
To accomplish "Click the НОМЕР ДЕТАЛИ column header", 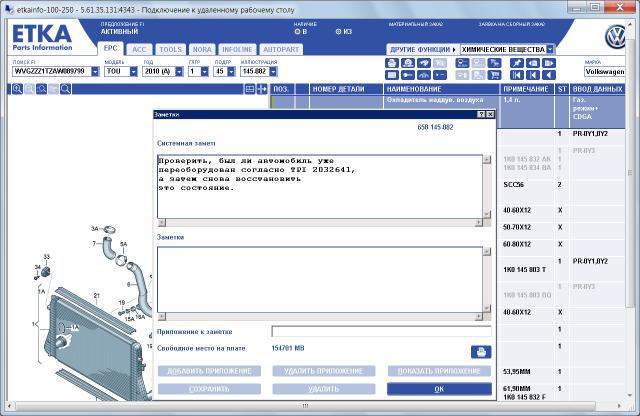I will tap(346, 89).
